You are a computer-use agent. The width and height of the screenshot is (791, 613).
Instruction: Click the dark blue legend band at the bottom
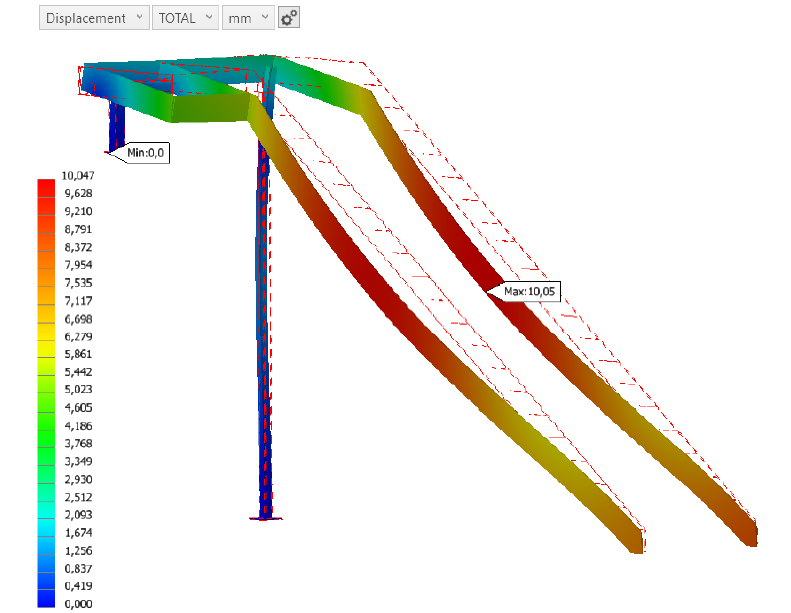46,599
